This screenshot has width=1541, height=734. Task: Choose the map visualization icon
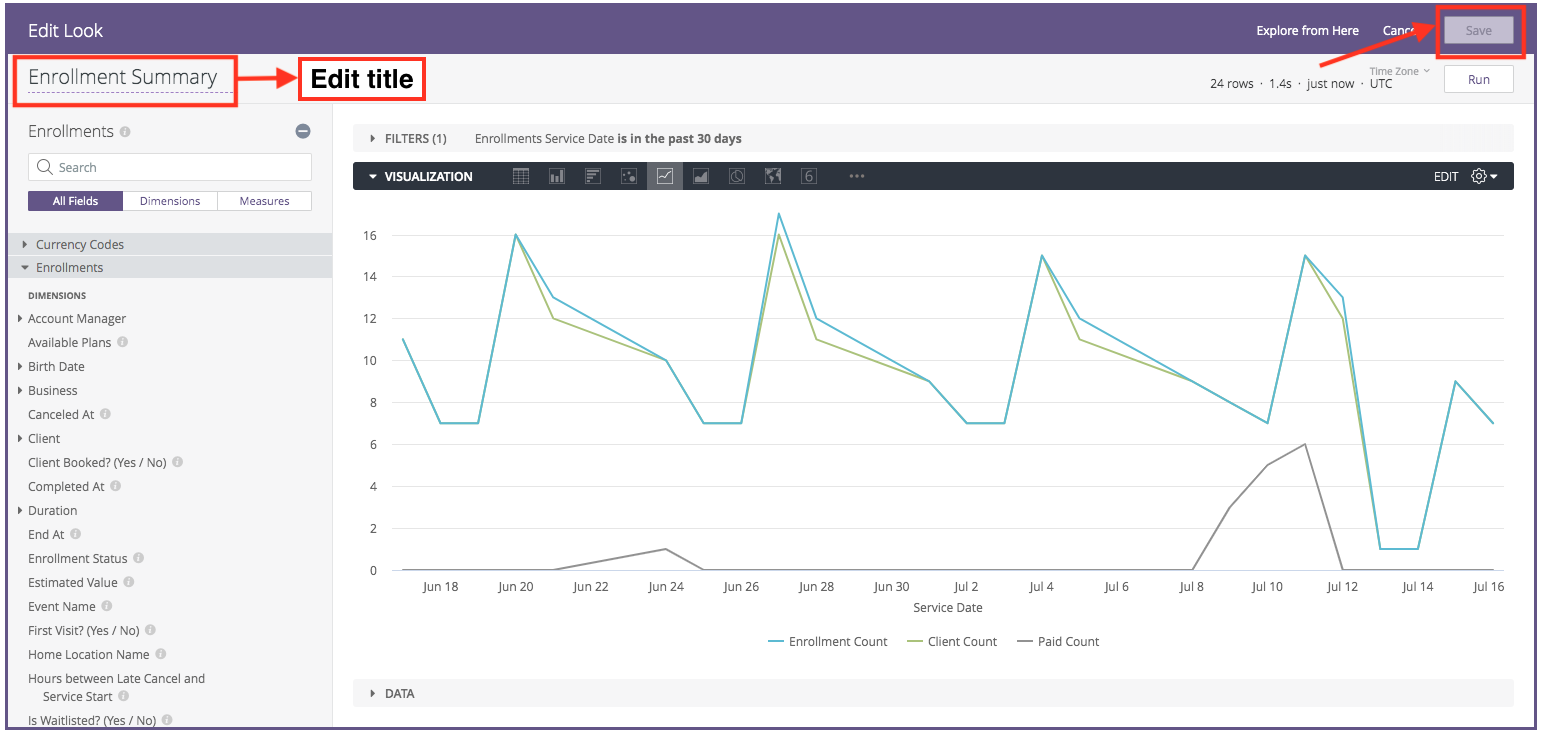coord(773,176)
